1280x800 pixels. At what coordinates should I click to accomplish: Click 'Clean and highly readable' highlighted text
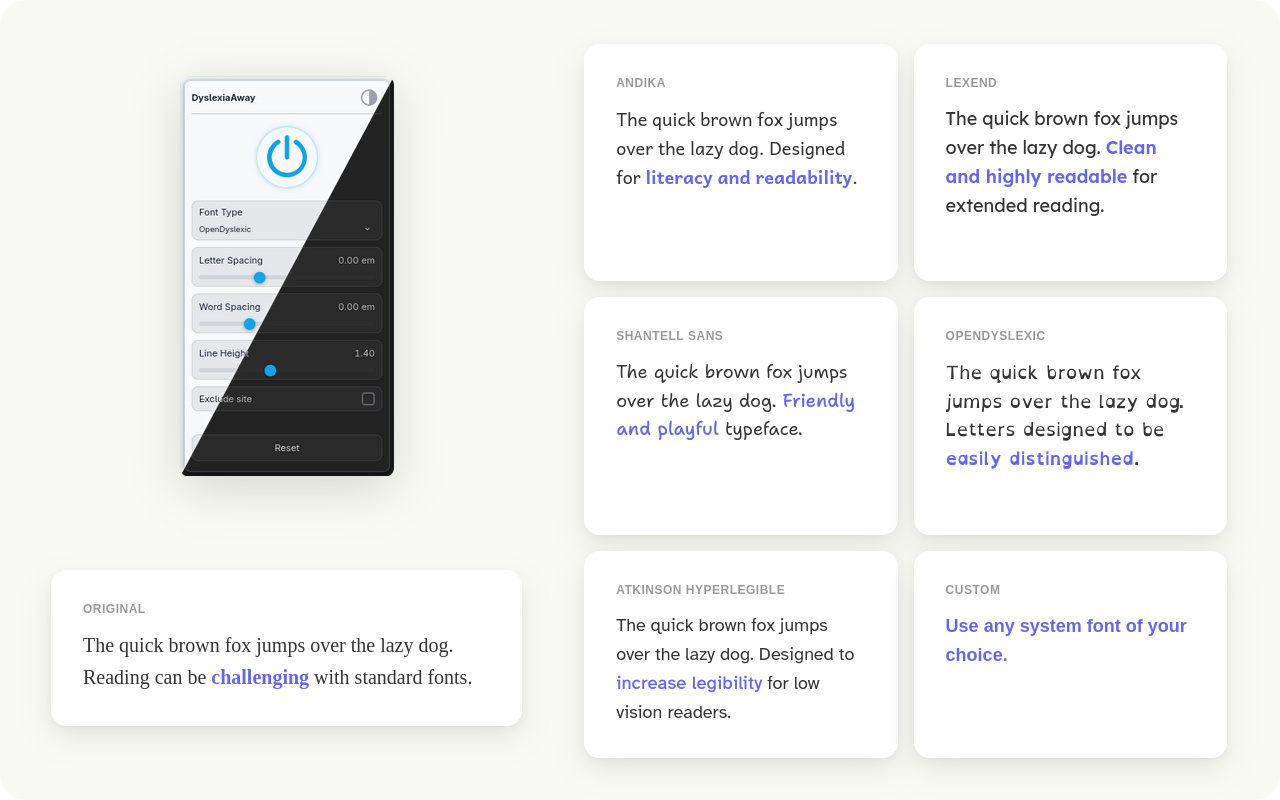1051,162
